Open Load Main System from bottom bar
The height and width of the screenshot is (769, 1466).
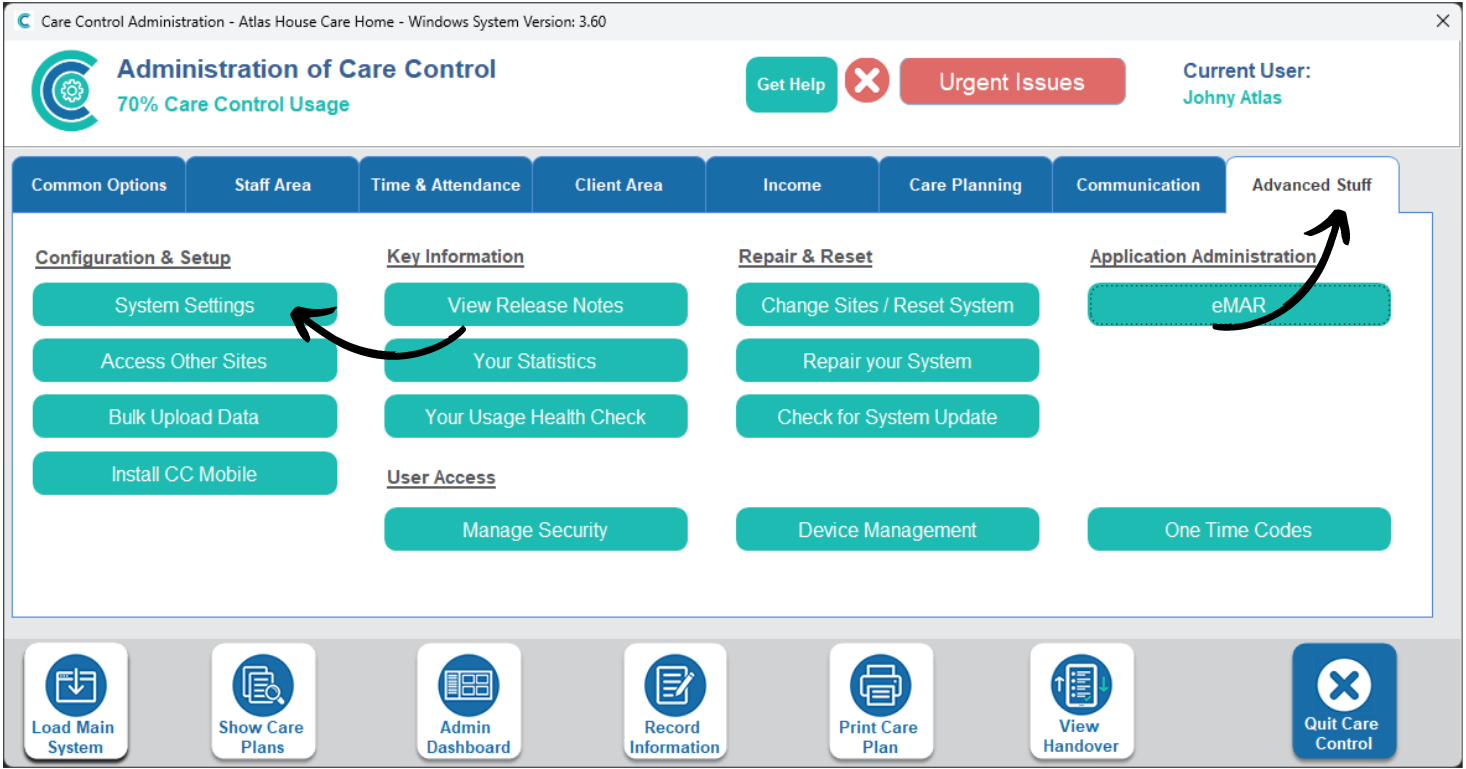click(75, 701)
